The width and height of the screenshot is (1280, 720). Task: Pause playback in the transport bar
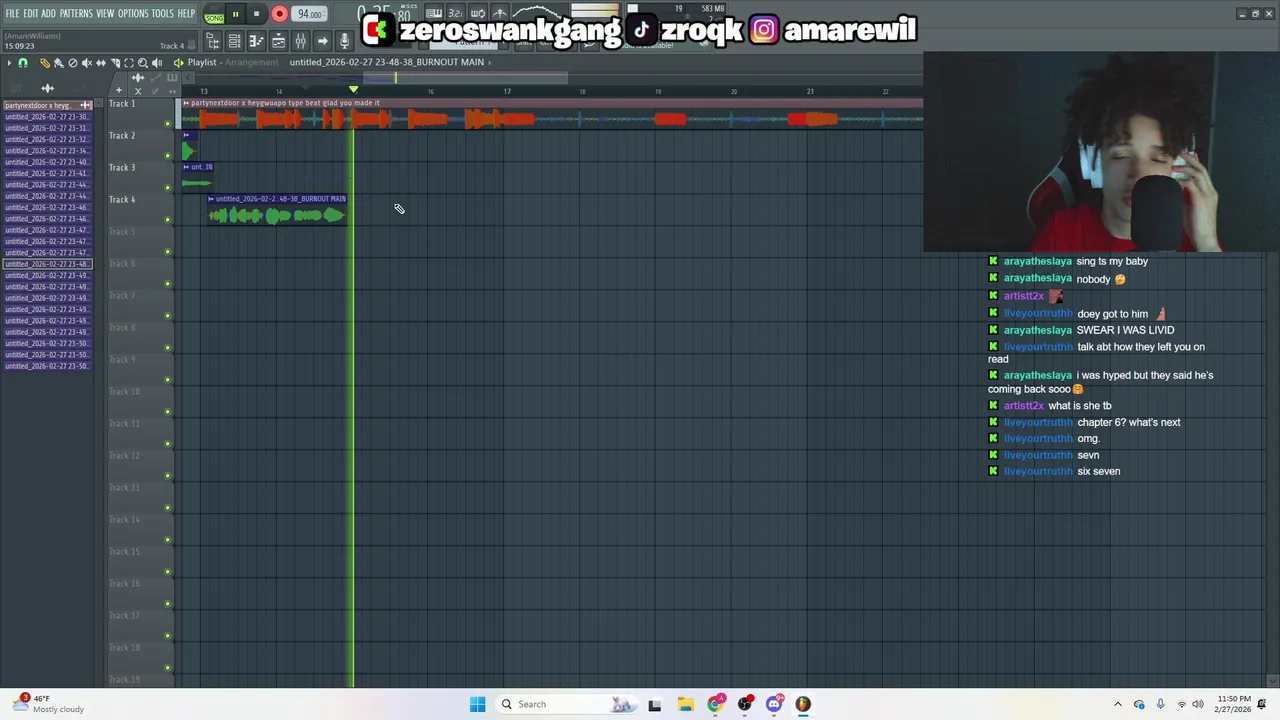point(235,14)
